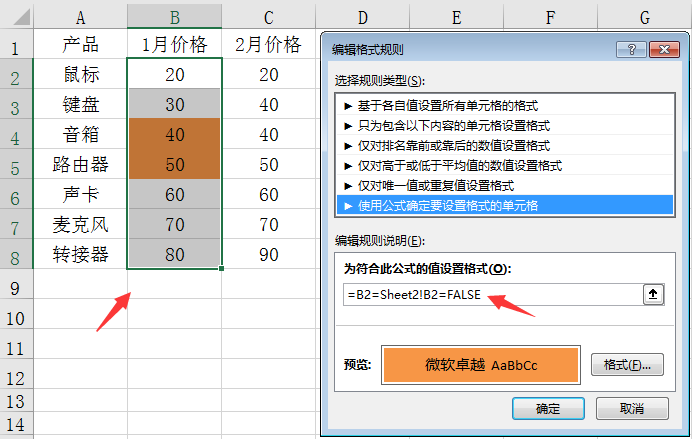Click orange cell B5 with value 50

click(175, 164)
